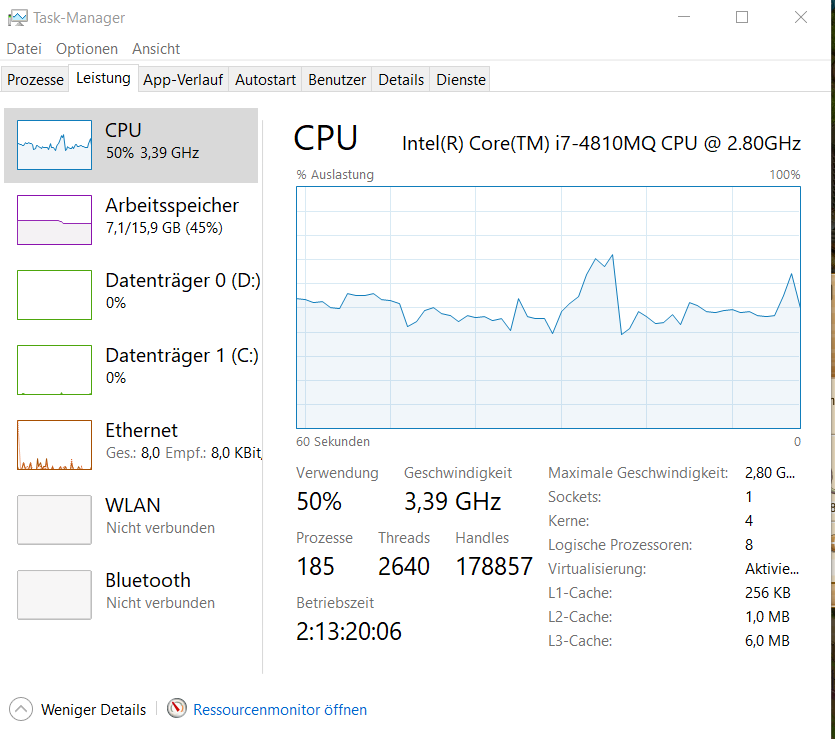
Task: Click the L2-Cache value 1,0 MB
Action: (x=767, y=617)
